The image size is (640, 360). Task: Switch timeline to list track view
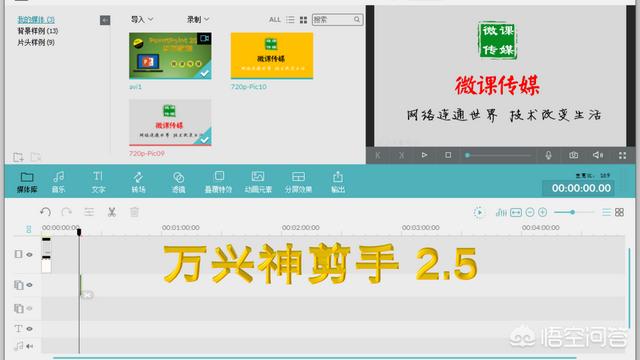point(607,212)
